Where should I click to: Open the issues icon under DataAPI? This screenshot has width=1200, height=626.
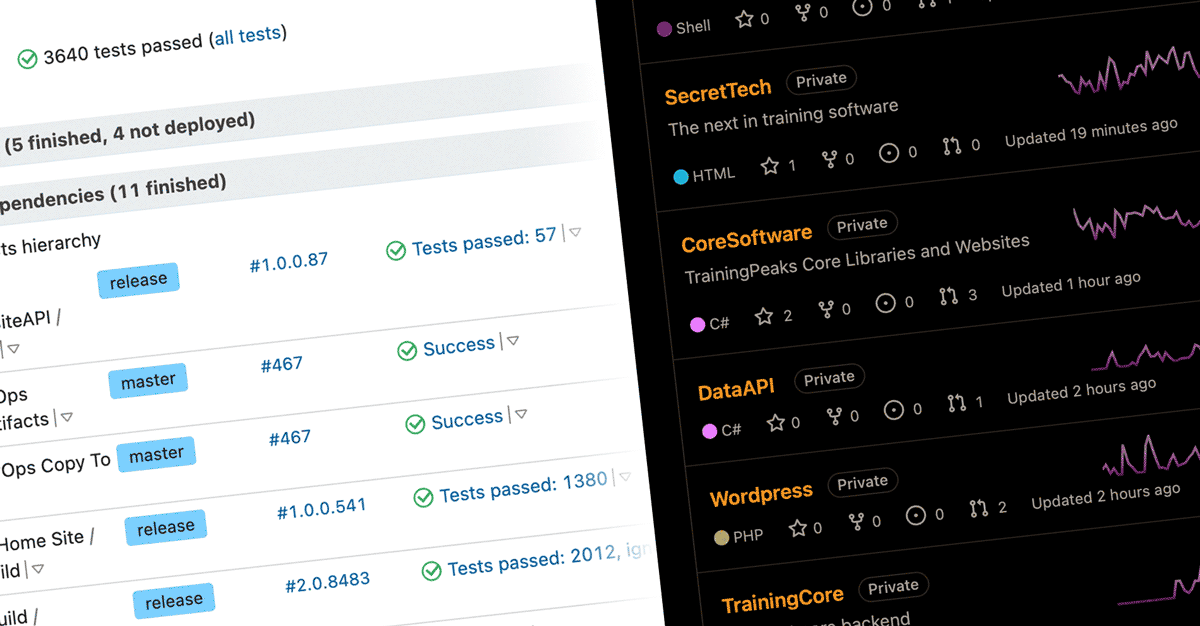895,410
